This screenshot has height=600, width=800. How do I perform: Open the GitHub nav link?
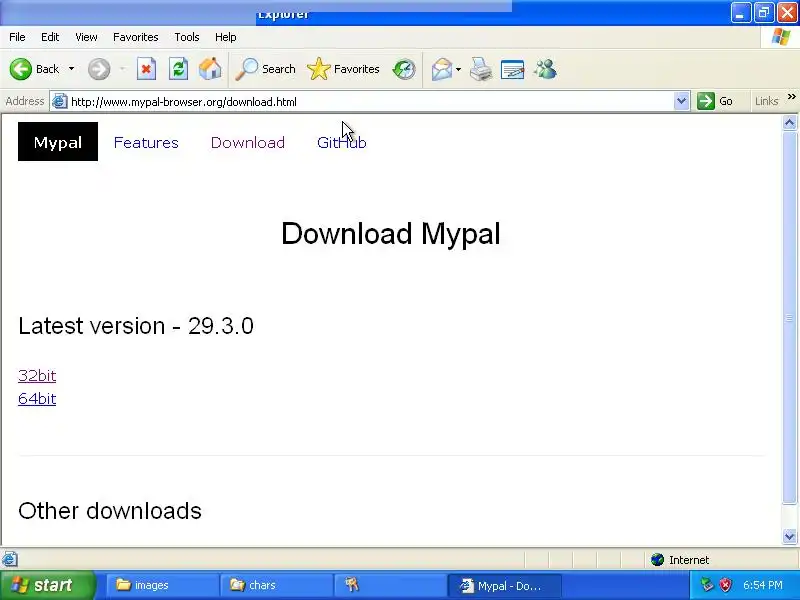[x=341, y=142]
